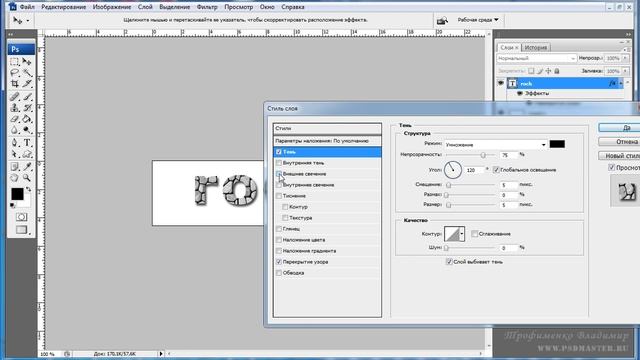Image resolution: width=640 pixels, height=360 pixels.
Task: Select the Magic Wand tool
Action: 27,73
